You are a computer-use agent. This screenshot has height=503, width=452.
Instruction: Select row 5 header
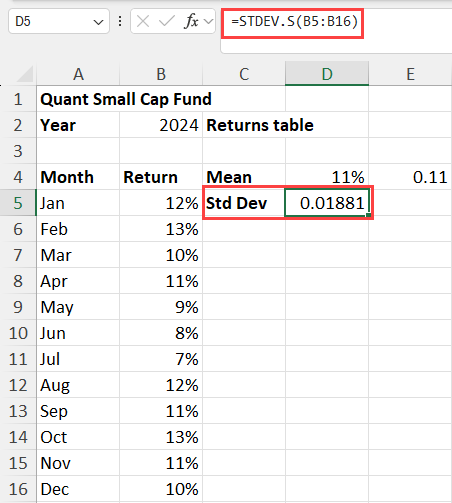tap(18, 203)
